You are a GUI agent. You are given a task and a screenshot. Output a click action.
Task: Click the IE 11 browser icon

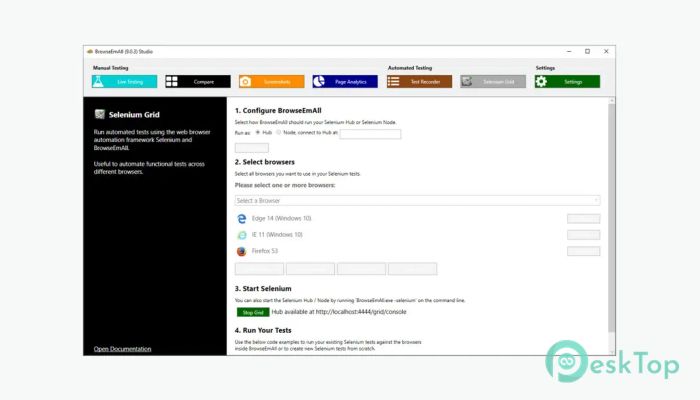(x=242, y=235)
